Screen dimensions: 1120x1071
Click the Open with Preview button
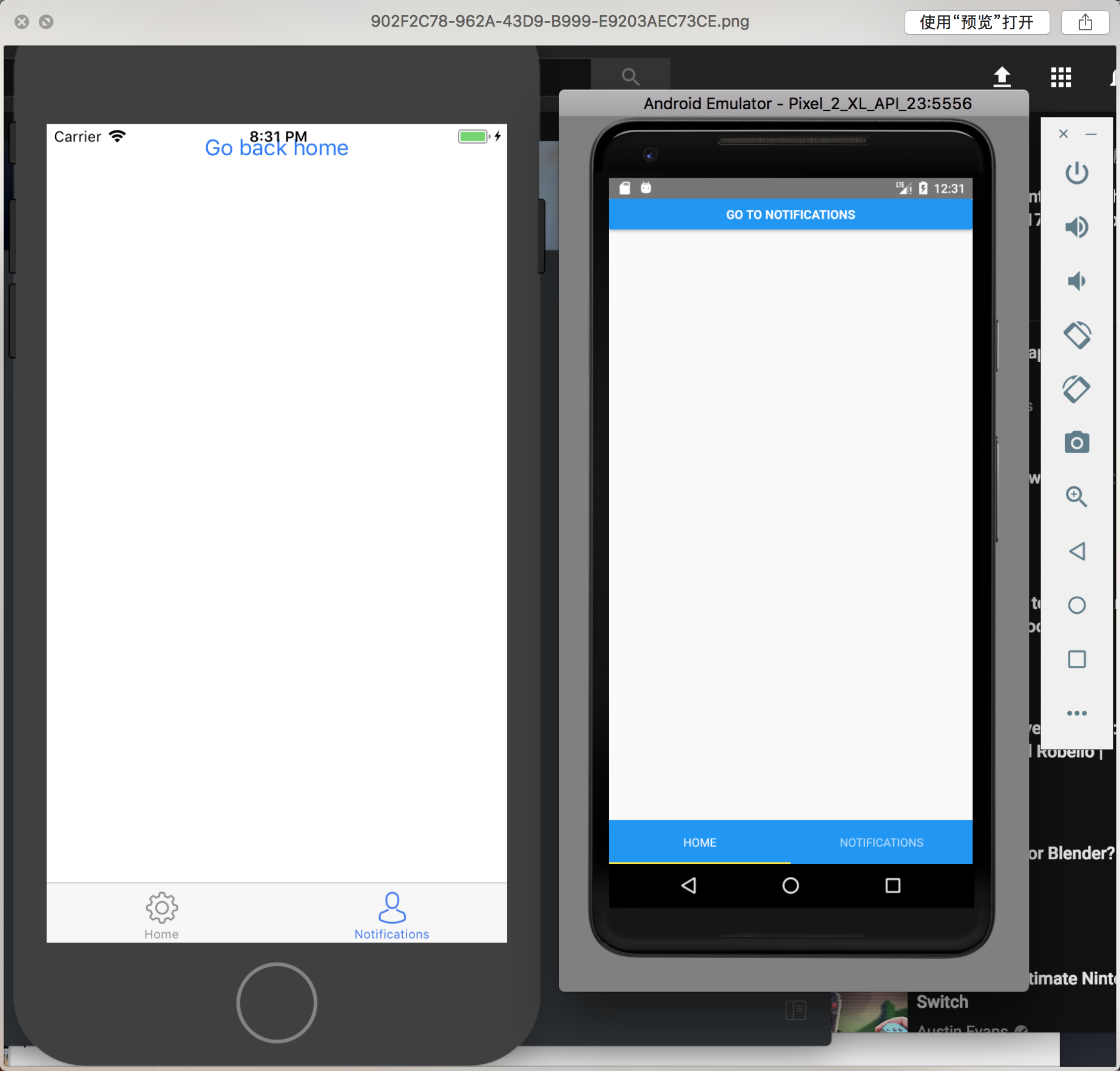coord(977,22)
